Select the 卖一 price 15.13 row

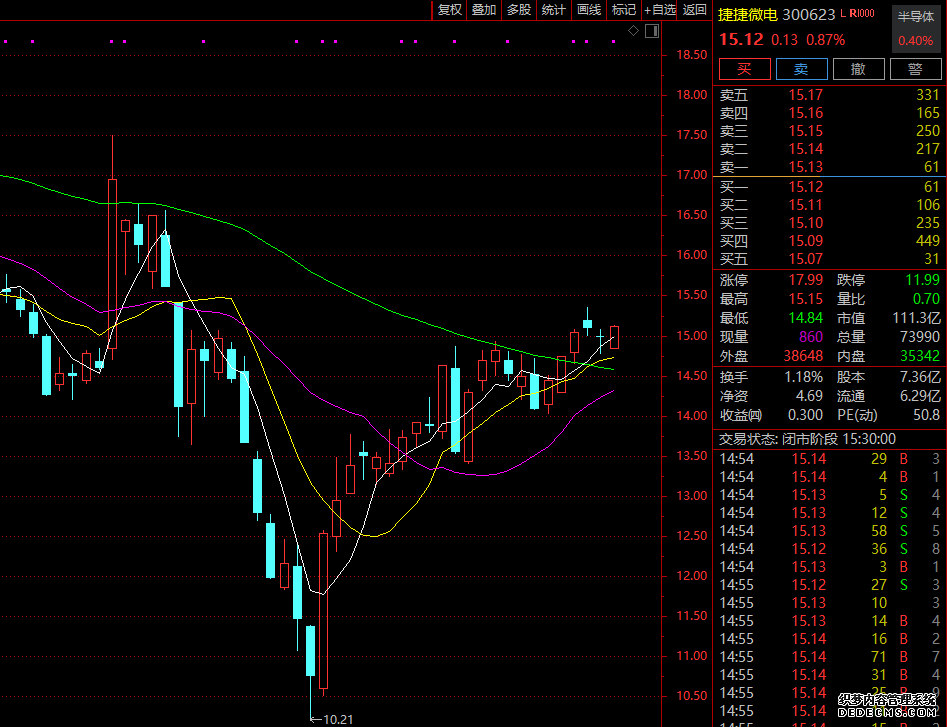(805, 167)
